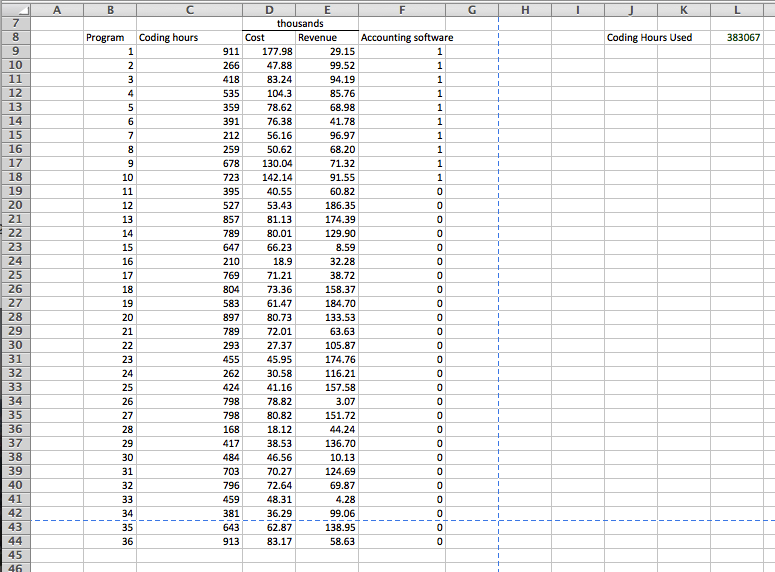775x572 pixels.
Task: Select revenue value 63.63
Action: pyautogui.click(x=327, y=332)
